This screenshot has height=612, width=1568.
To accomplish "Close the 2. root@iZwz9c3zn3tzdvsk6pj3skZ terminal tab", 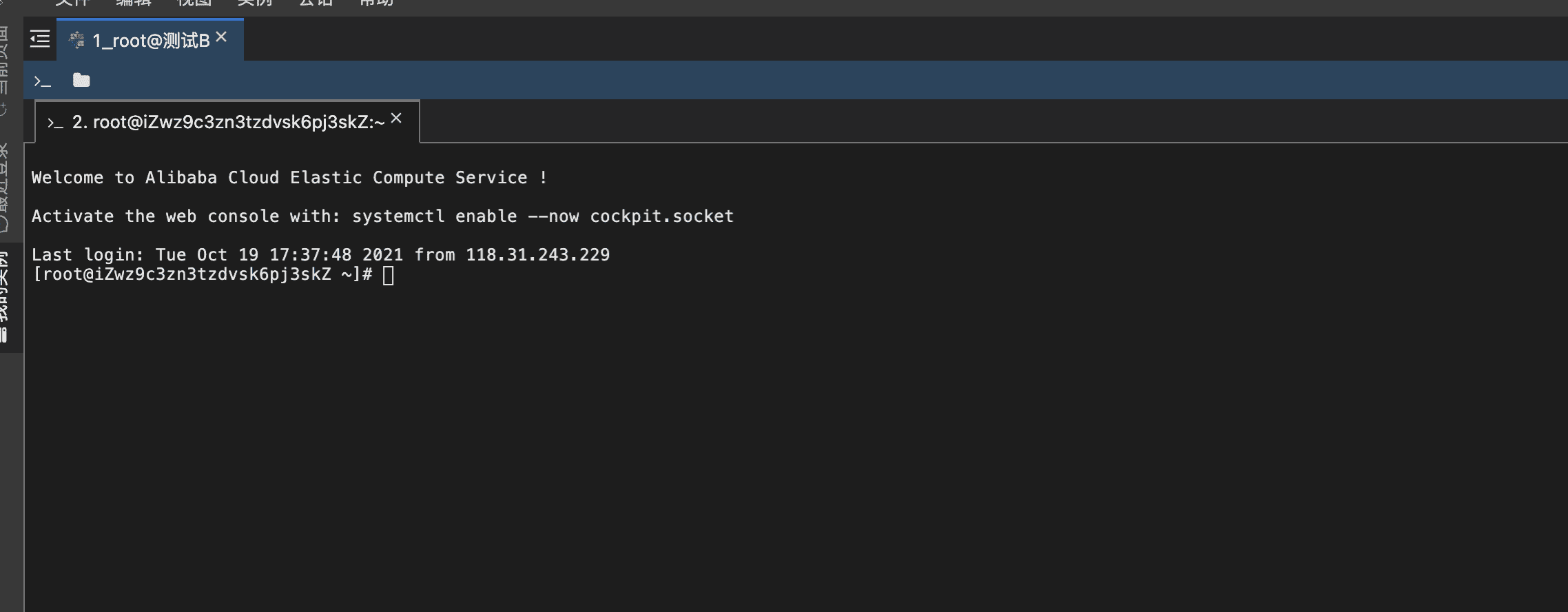I will click(x=396, y=119).
